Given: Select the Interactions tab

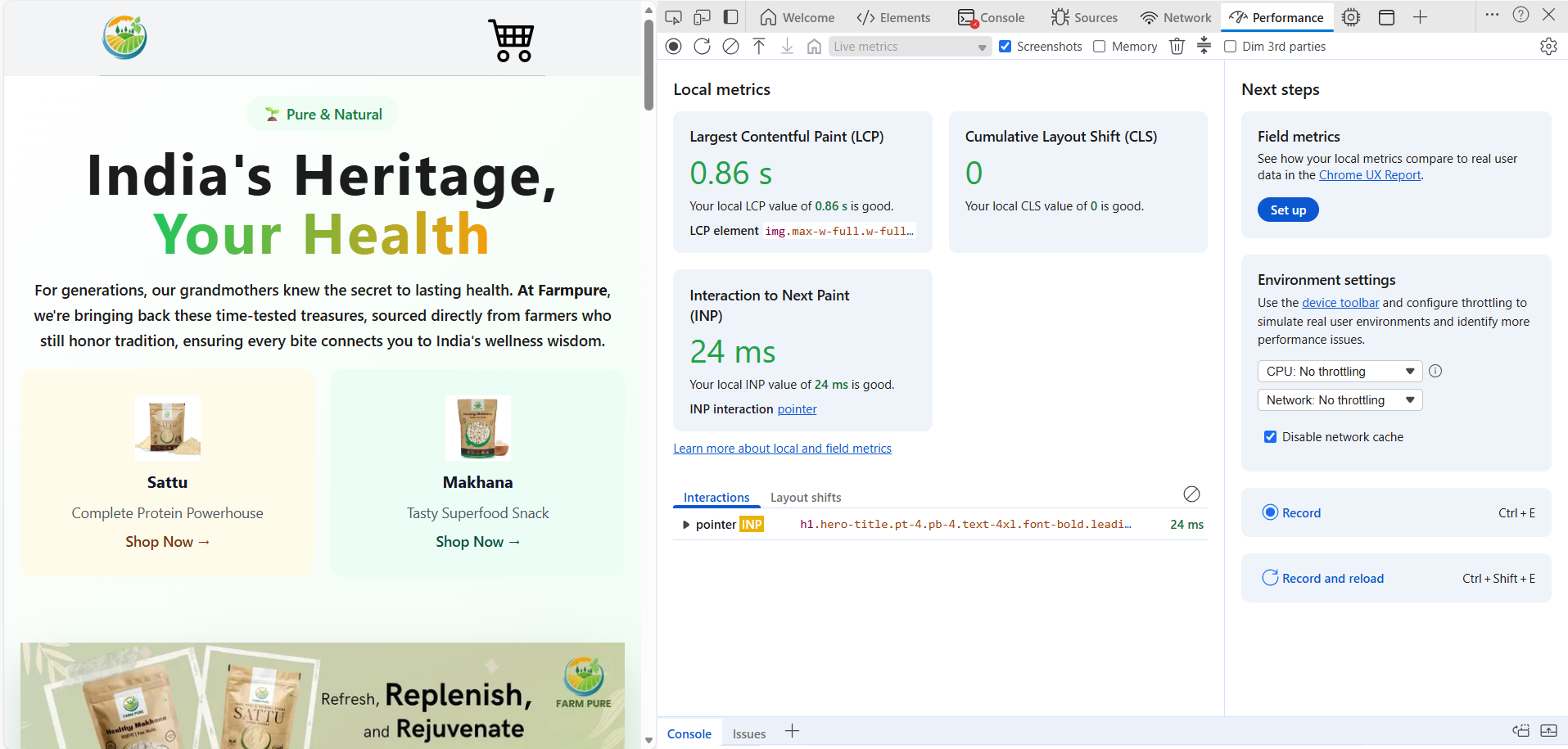Looking at the screenshot, I should tap(716, 498).
